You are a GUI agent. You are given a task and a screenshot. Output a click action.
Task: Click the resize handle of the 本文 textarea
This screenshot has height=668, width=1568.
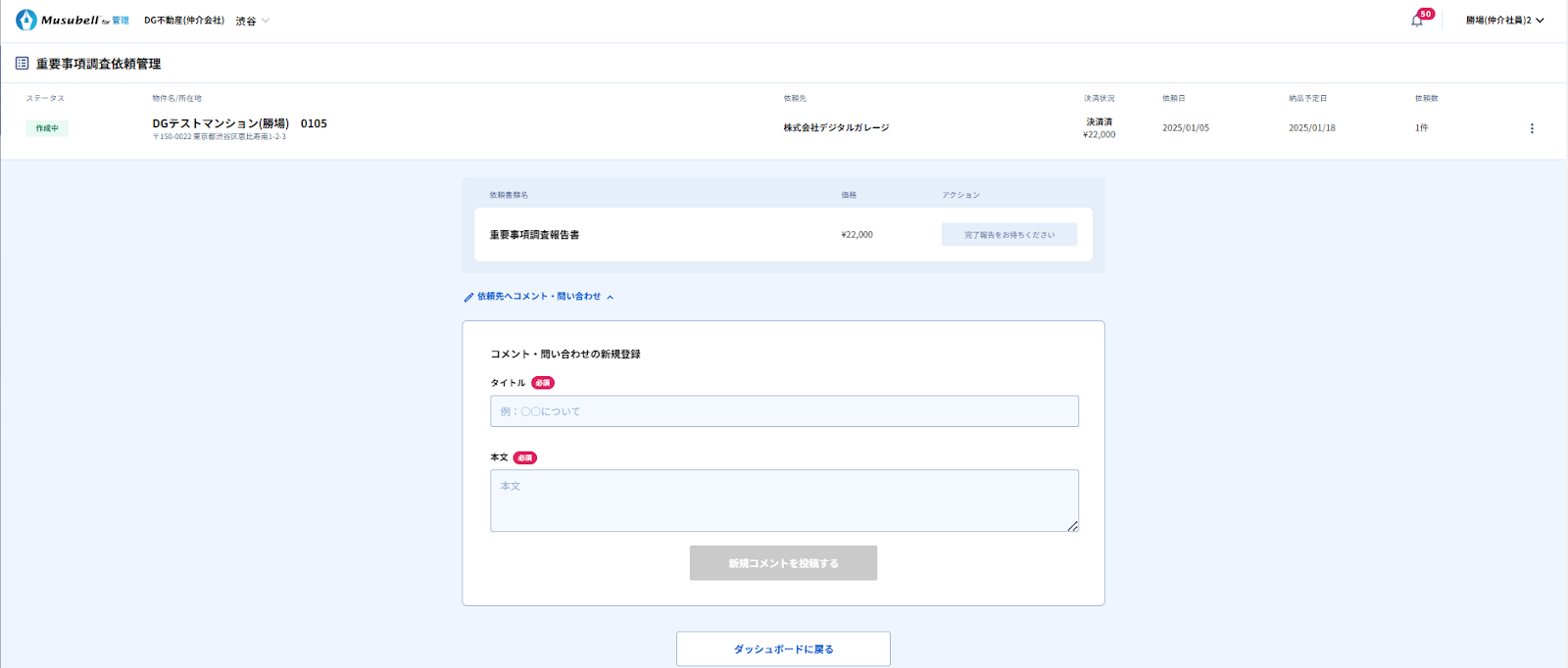1072,526
